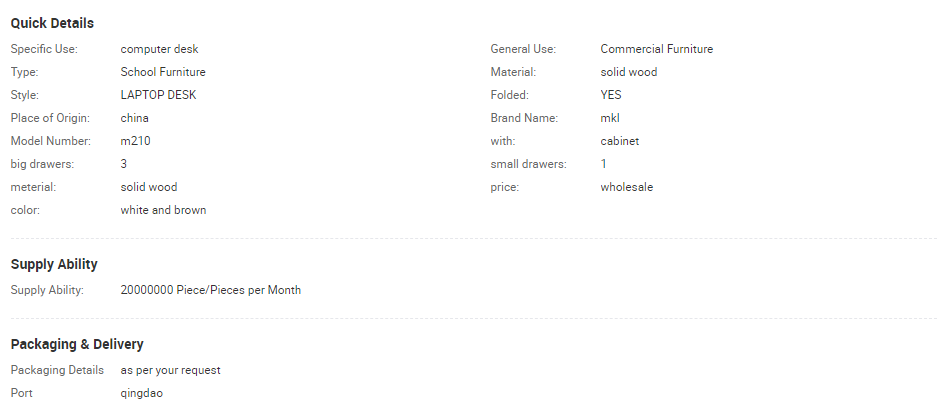Click the Packaging & Delivery heading

point(77,344)
